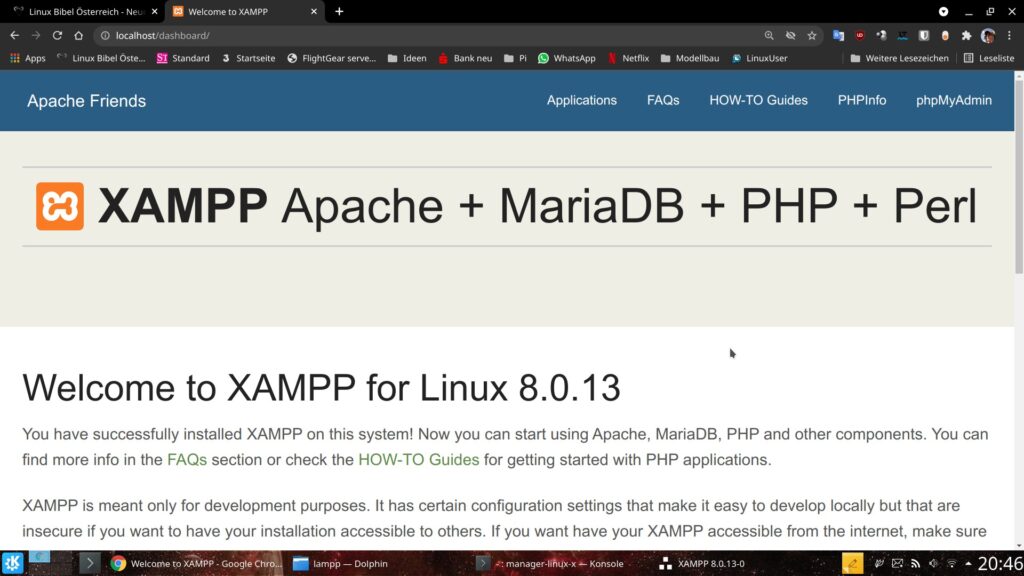
Task: Bookmark this page with the star icon
Action: [x=812, y=35]
